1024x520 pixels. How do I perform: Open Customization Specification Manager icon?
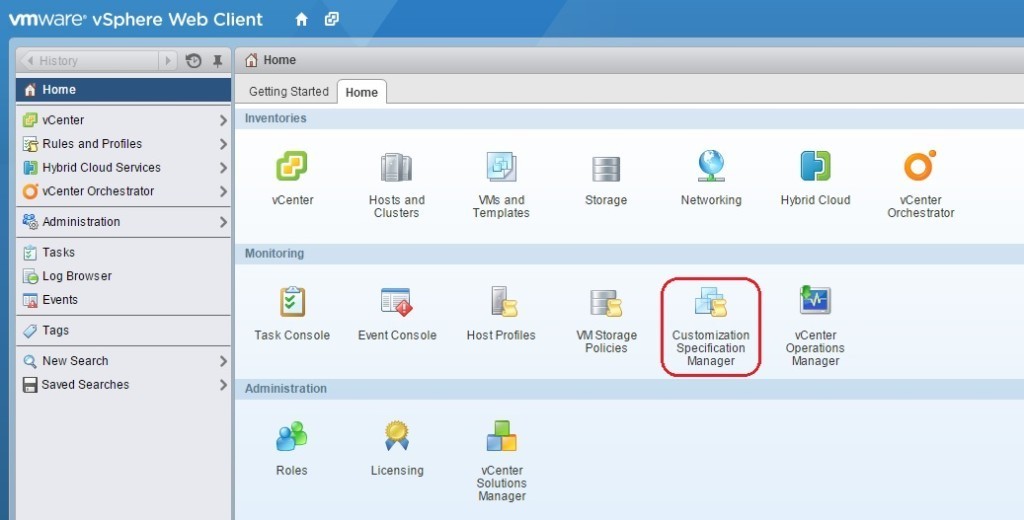pos(711,302)
